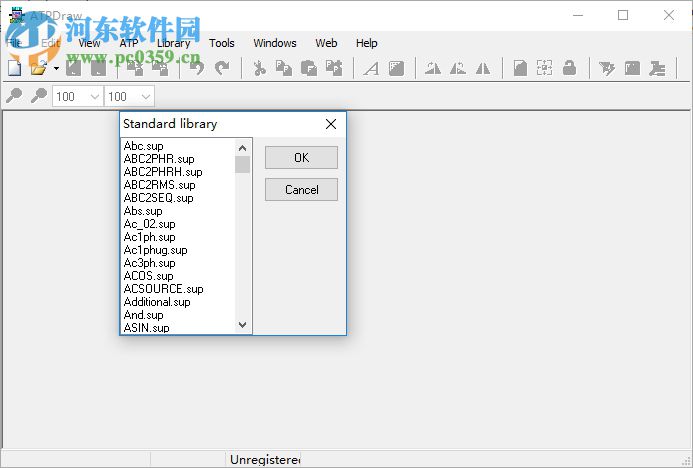
Task: Click the second magnifier zoom icon
Action: click(x=39, y=95)
